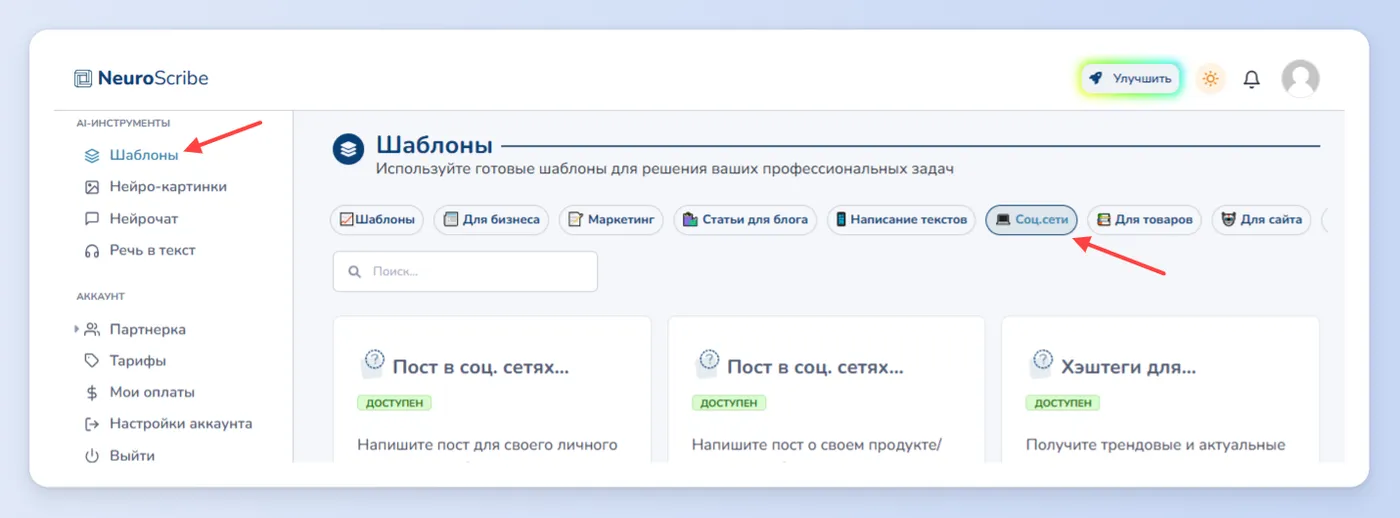Select the Для сайта category chip

1261,220
